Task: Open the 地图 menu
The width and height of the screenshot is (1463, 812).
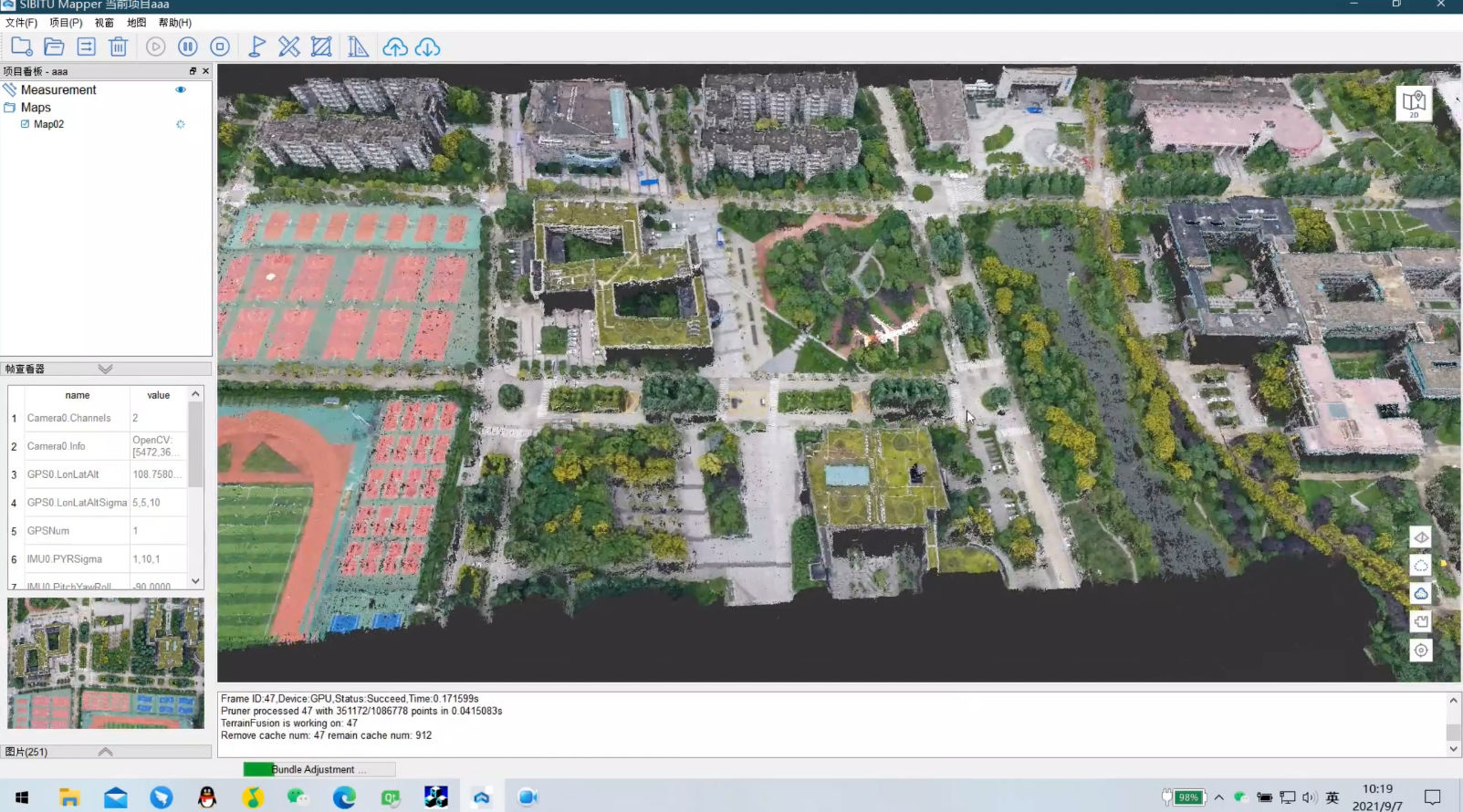Action: click(137, 23)
